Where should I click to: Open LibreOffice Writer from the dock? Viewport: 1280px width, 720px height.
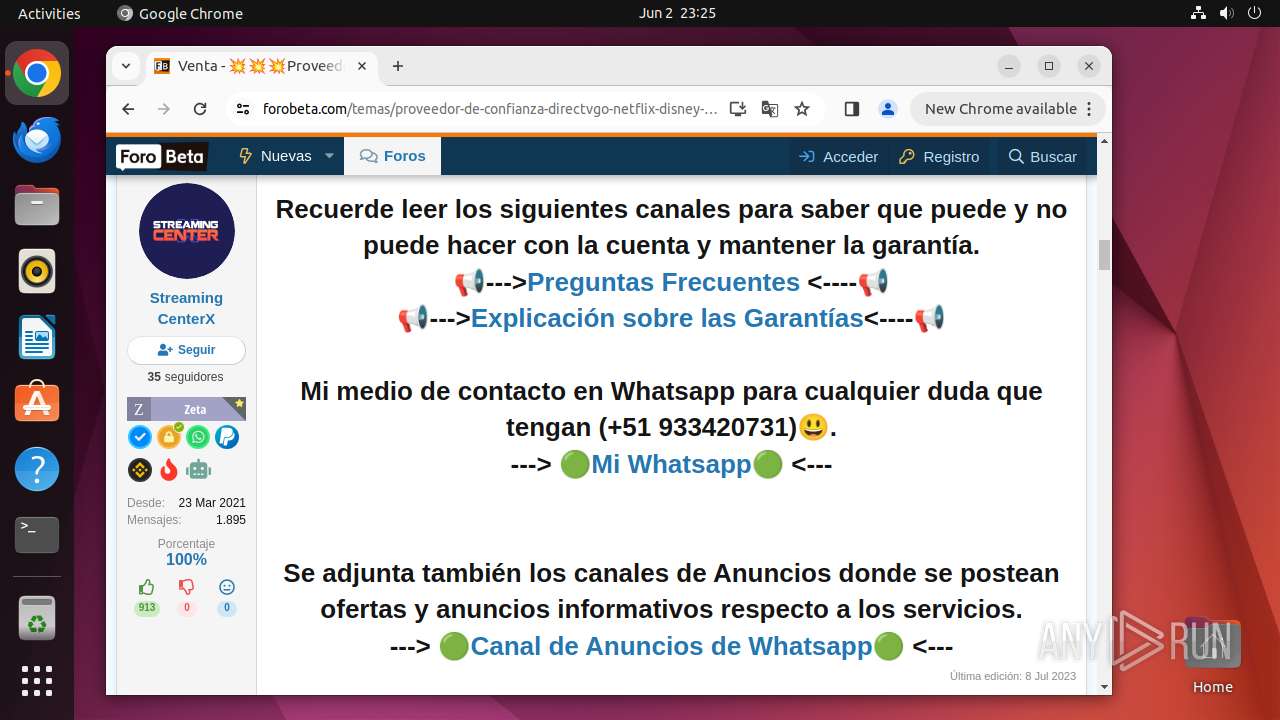tap(37, 337)
